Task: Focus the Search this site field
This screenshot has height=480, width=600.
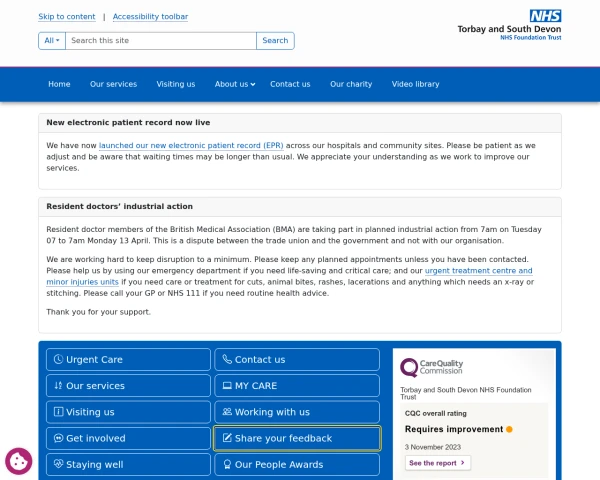Action: [161, 41]
